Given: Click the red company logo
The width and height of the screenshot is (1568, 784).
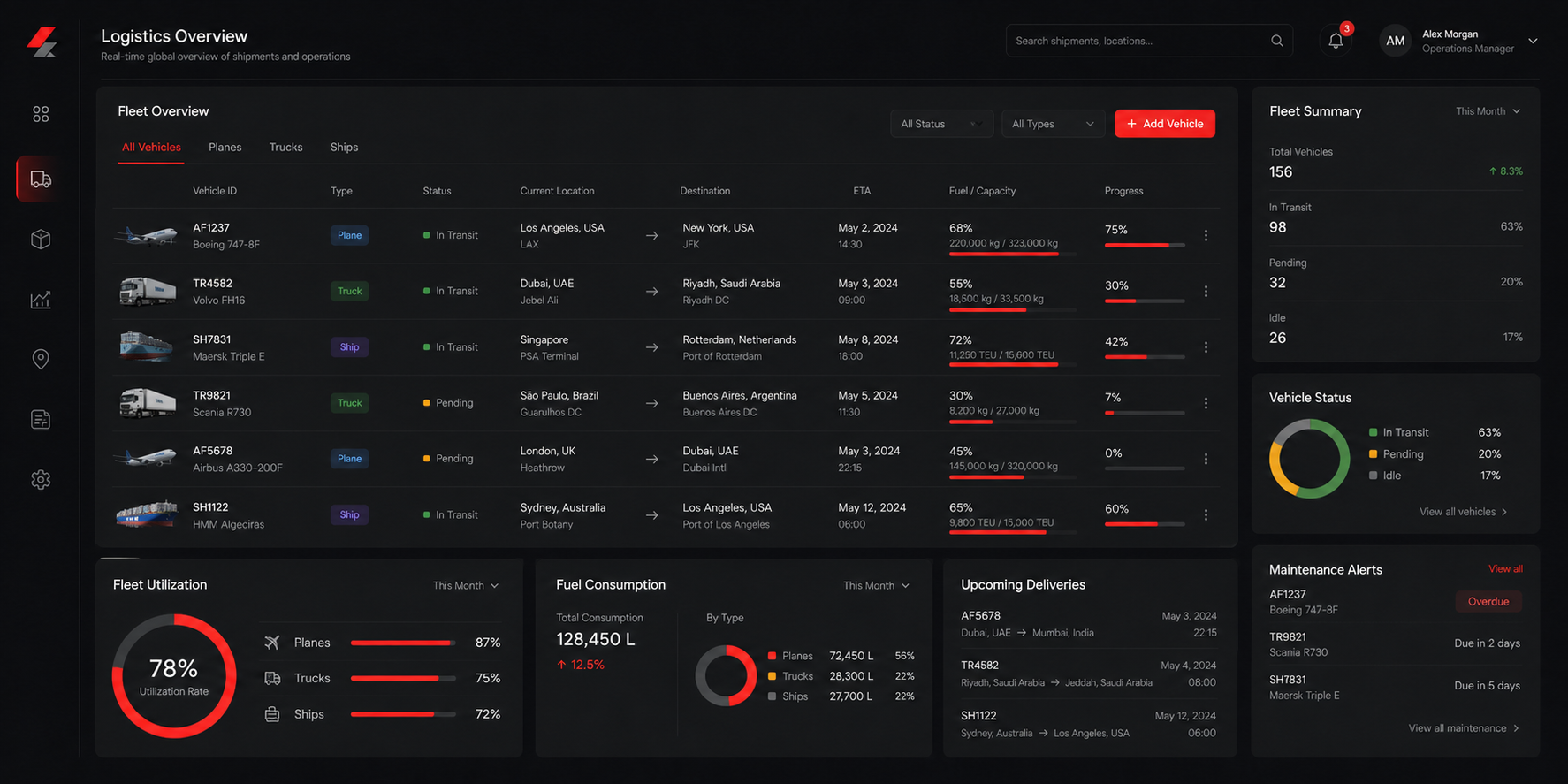Looking at the screenshot, I should pyautogui.click(x=42, y=42).
